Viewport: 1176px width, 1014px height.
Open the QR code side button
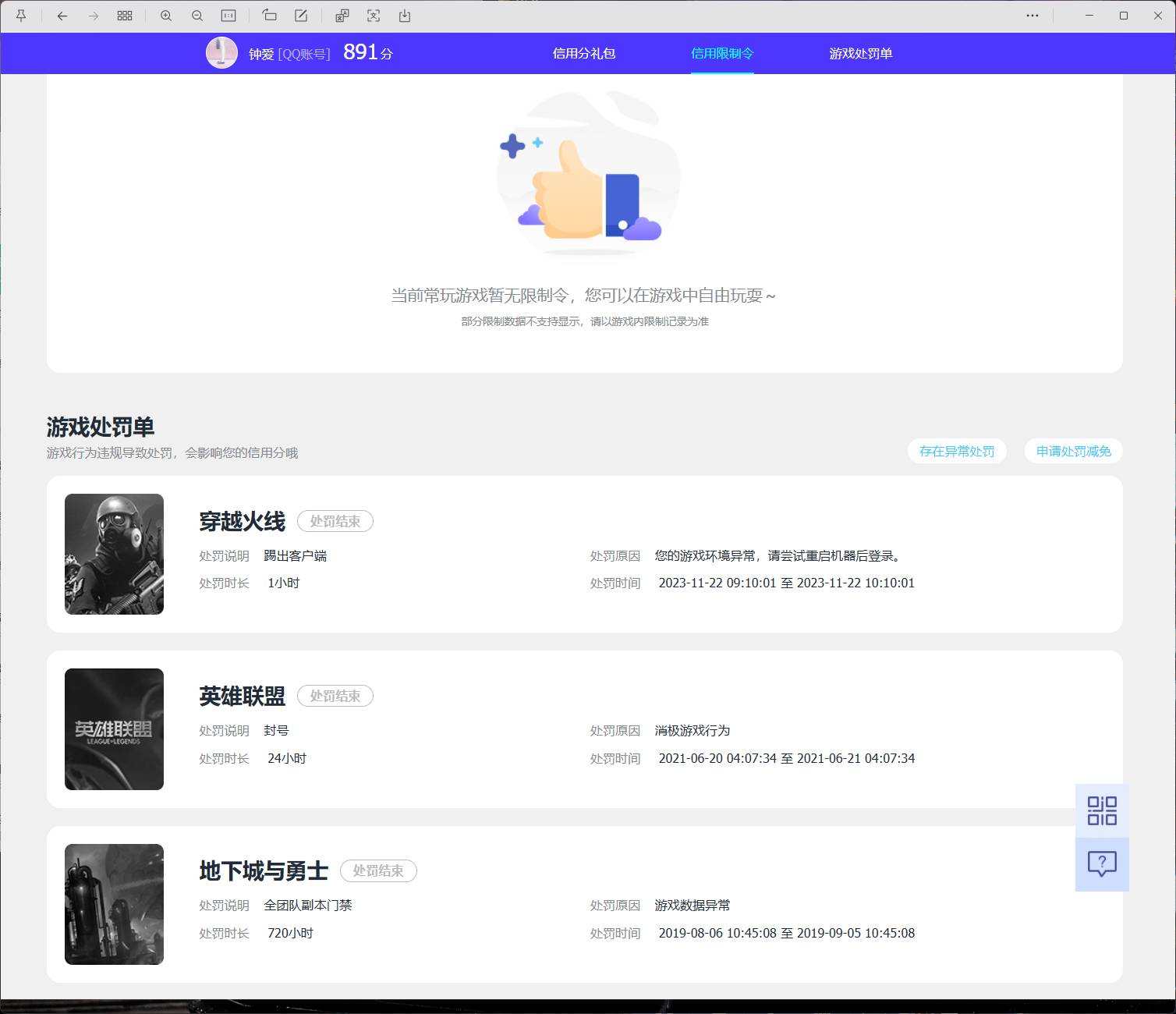click(1102, 810)
